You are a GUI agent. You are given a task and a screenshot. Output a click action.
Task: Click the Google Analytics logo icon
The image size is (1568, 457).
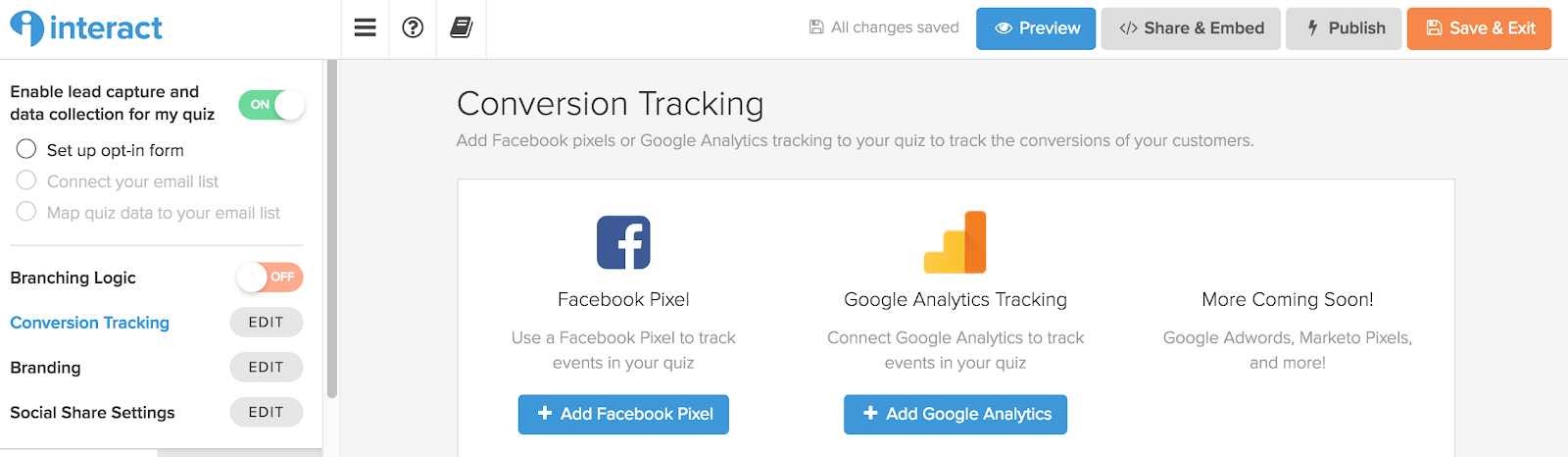[955, 242]
